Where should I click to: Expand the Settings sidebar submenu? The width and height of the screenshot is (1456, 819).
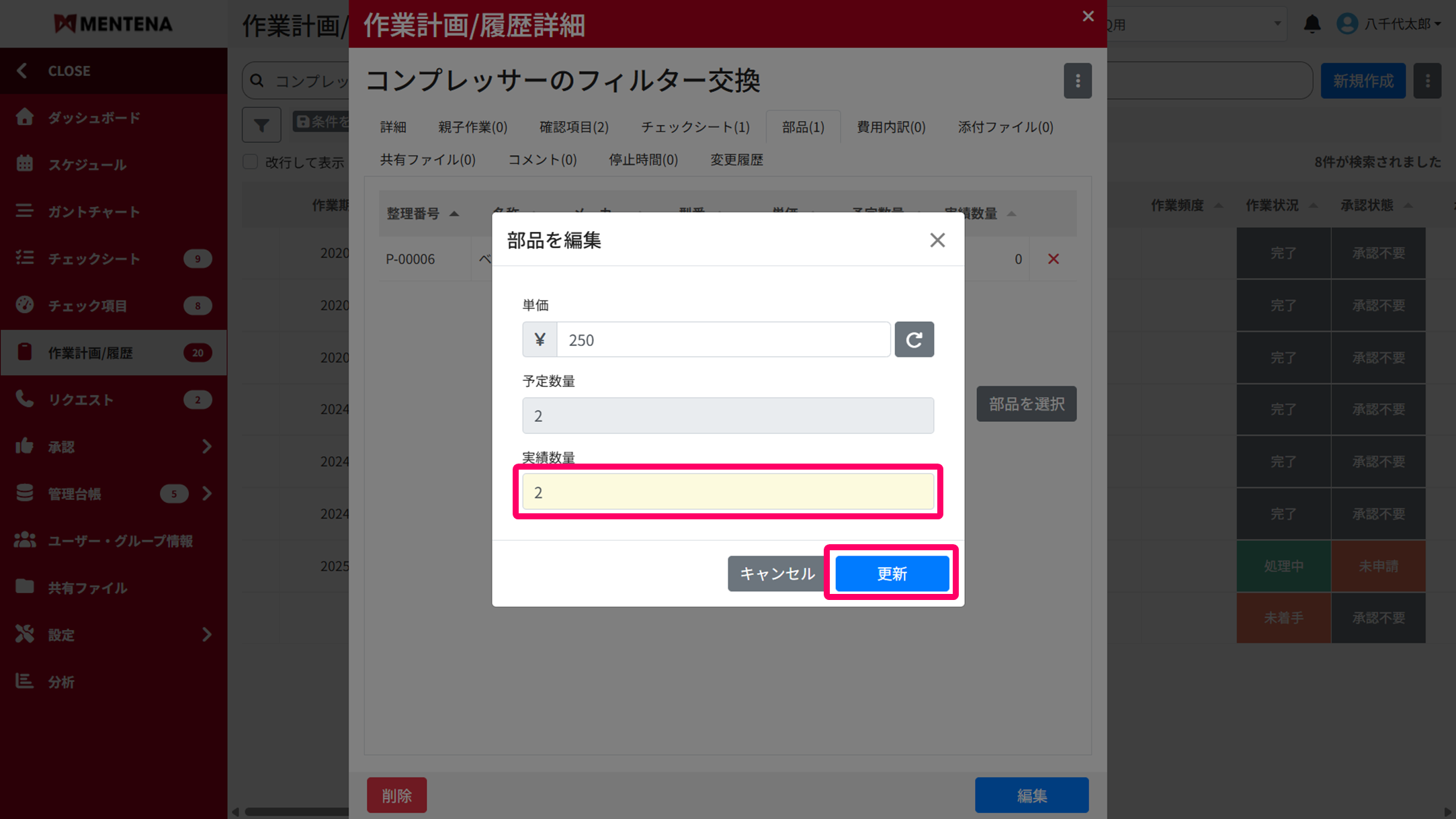click(x=206, y=635)
